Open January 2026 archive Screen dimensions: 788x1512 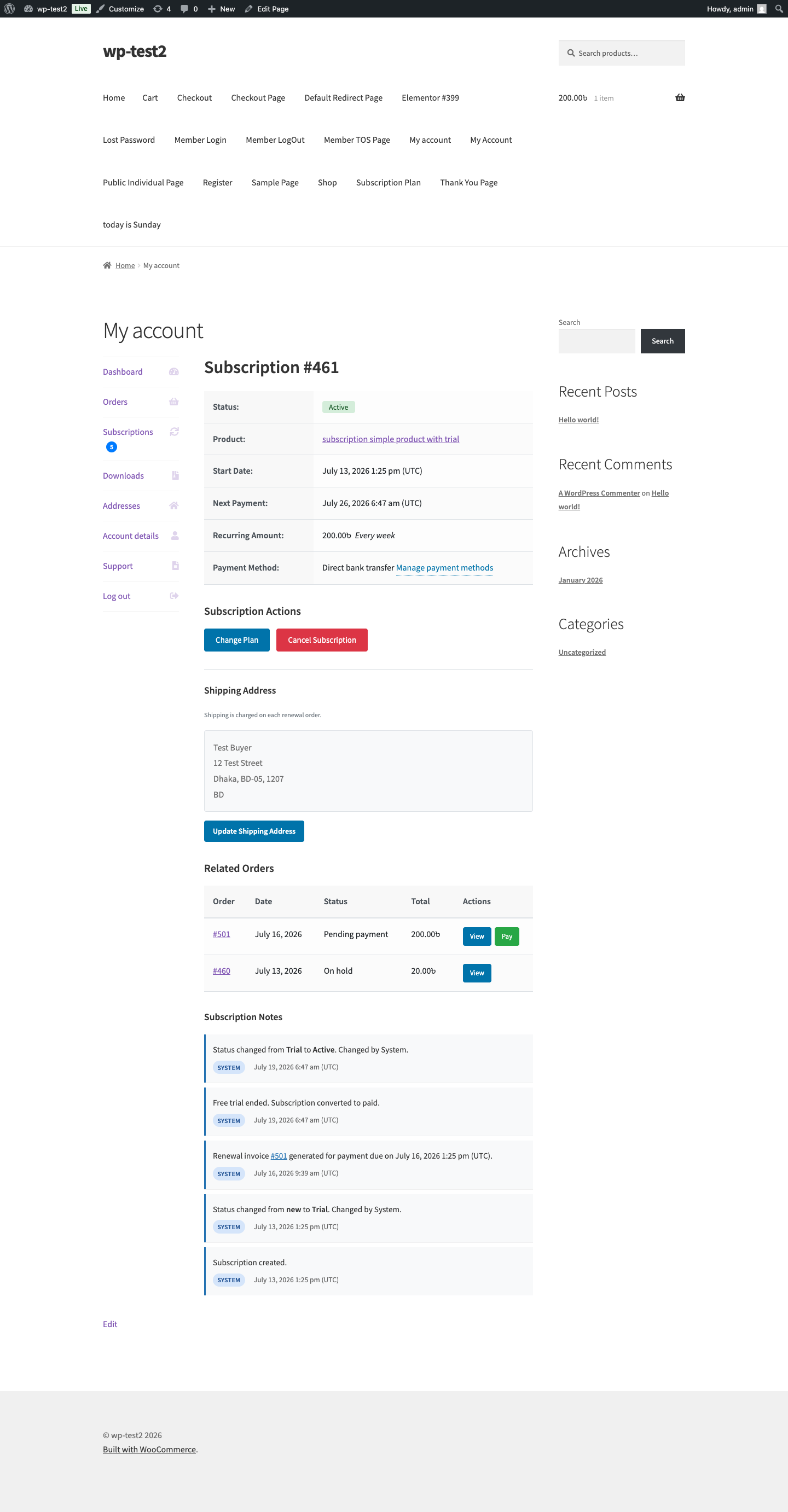pyautogui.click(x=580, y=580)
